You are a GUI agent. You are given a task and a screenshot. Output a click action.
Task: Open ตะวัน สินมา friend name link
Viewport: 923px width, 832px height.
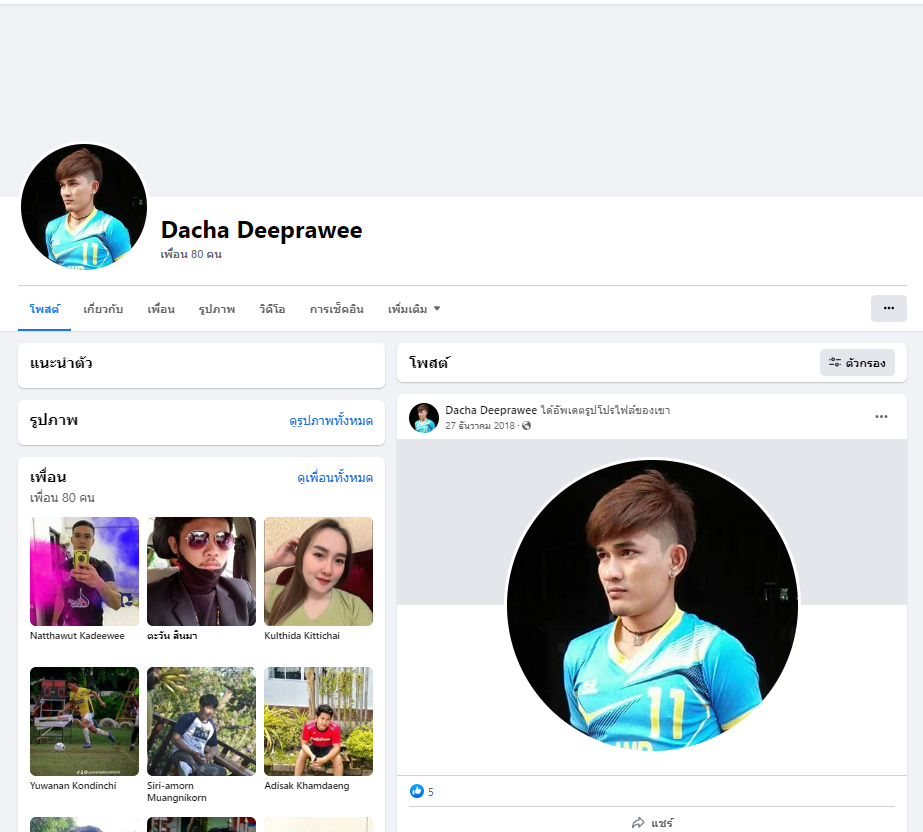(x=172, y=635)
